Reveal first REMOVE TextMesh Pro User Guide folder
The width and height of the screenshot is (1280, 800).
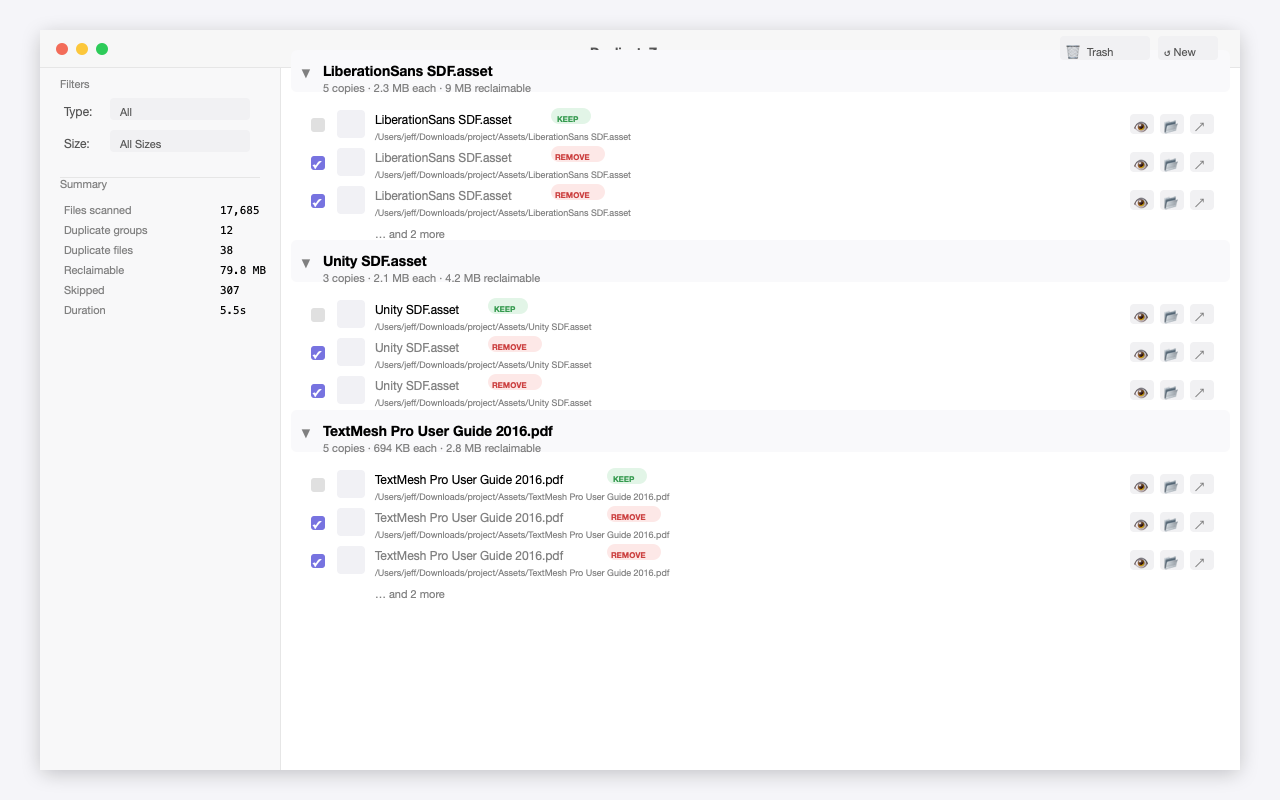1172,523
